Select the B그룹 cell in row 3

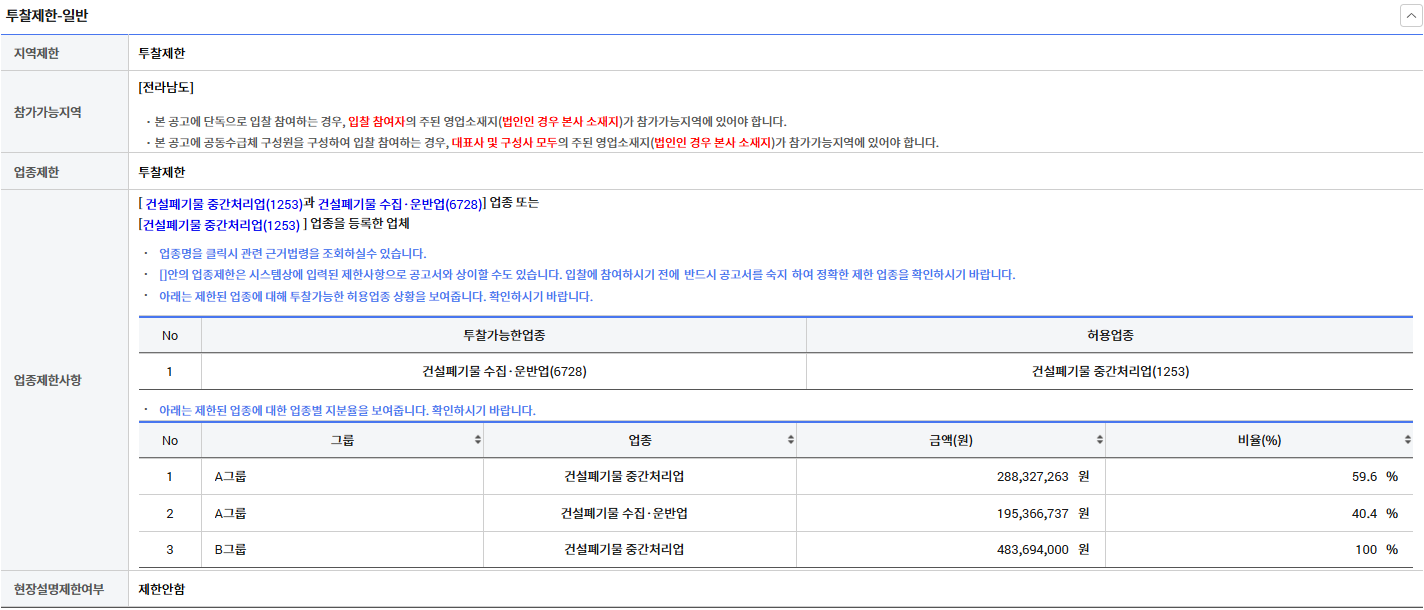(231, 550)
